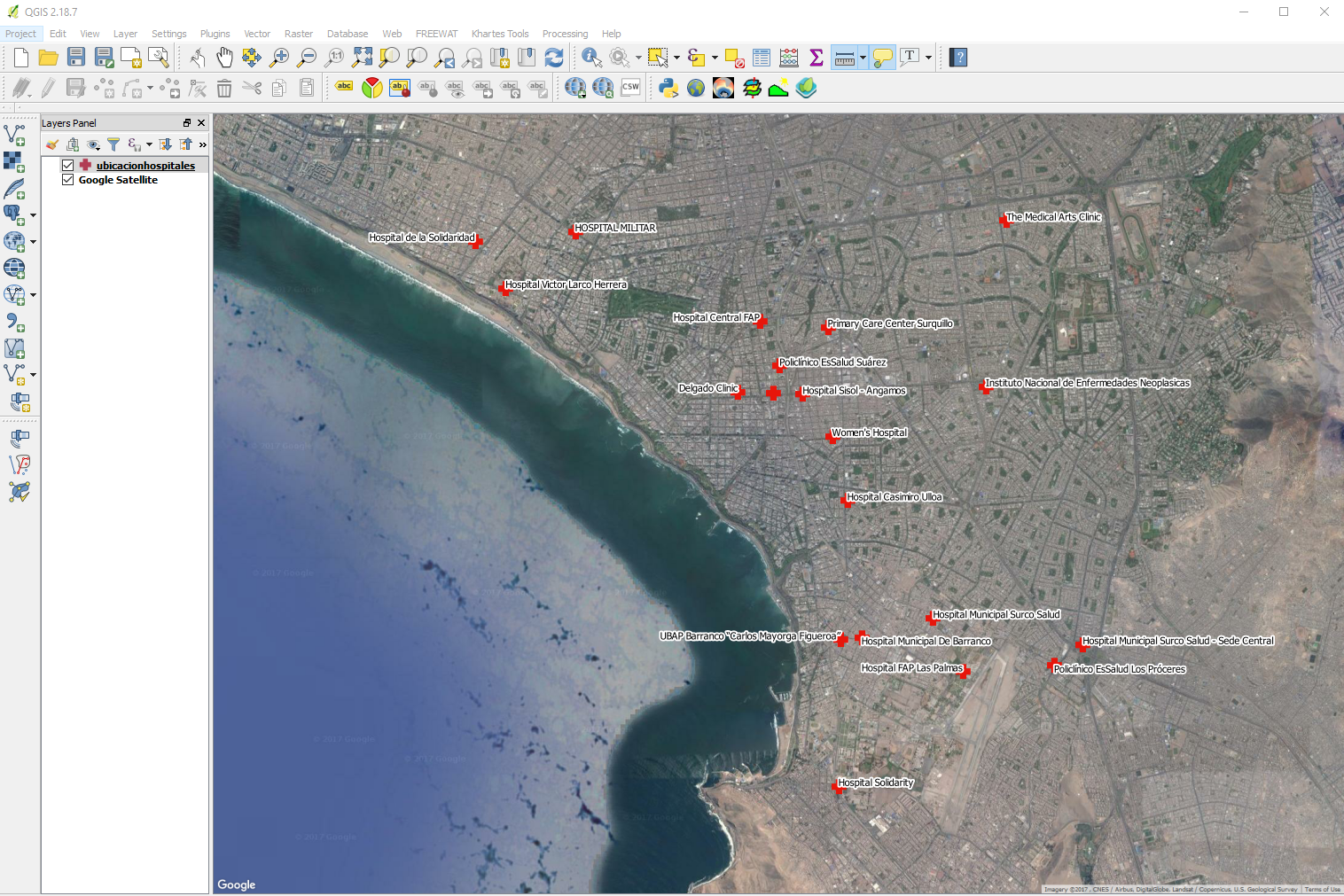Activate the Identify Features tool
The image size is (1344, 896).
click(x=591, y=58)
